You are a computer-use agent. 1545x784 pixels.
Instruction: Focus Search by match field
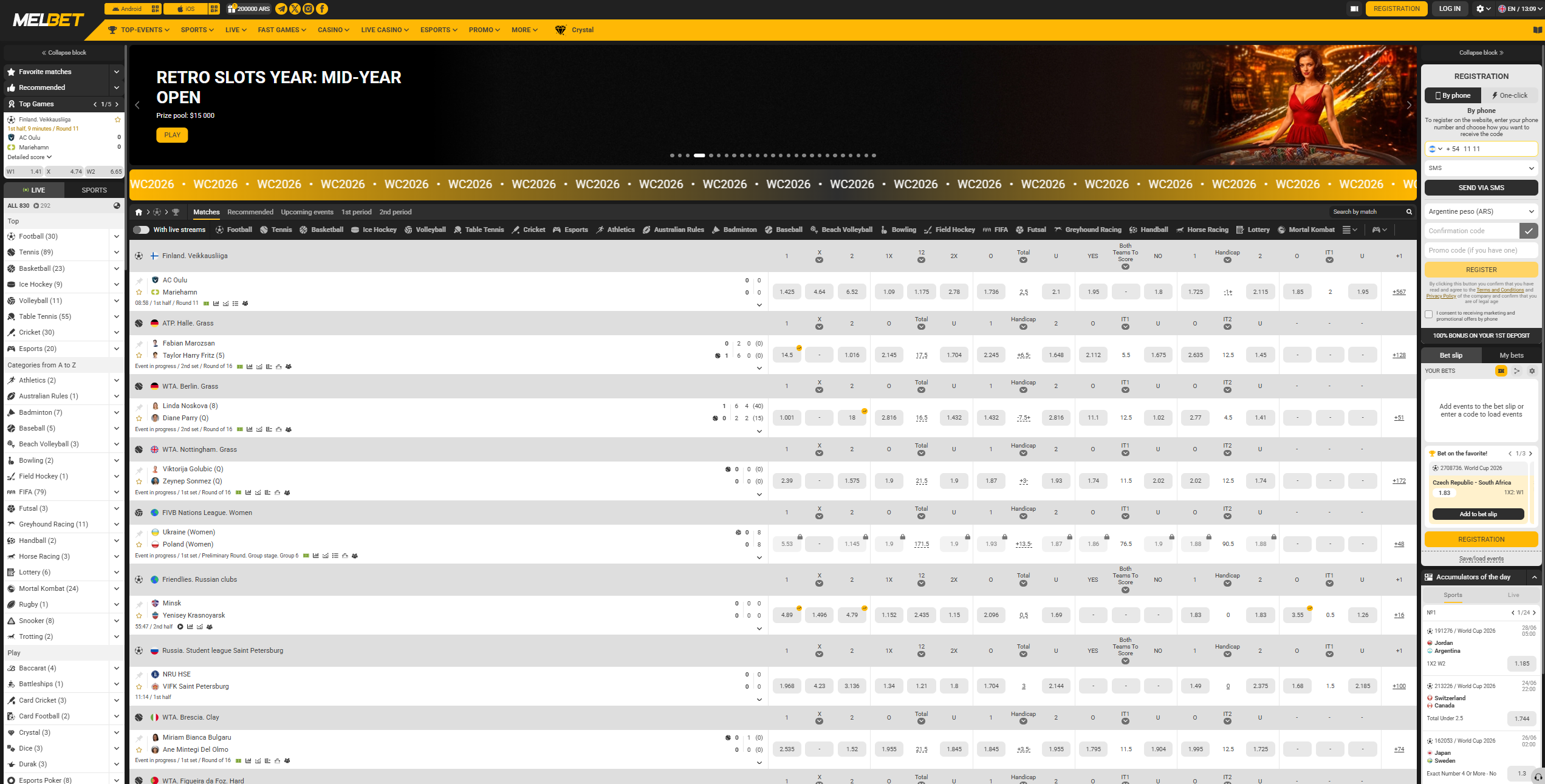1365,212
